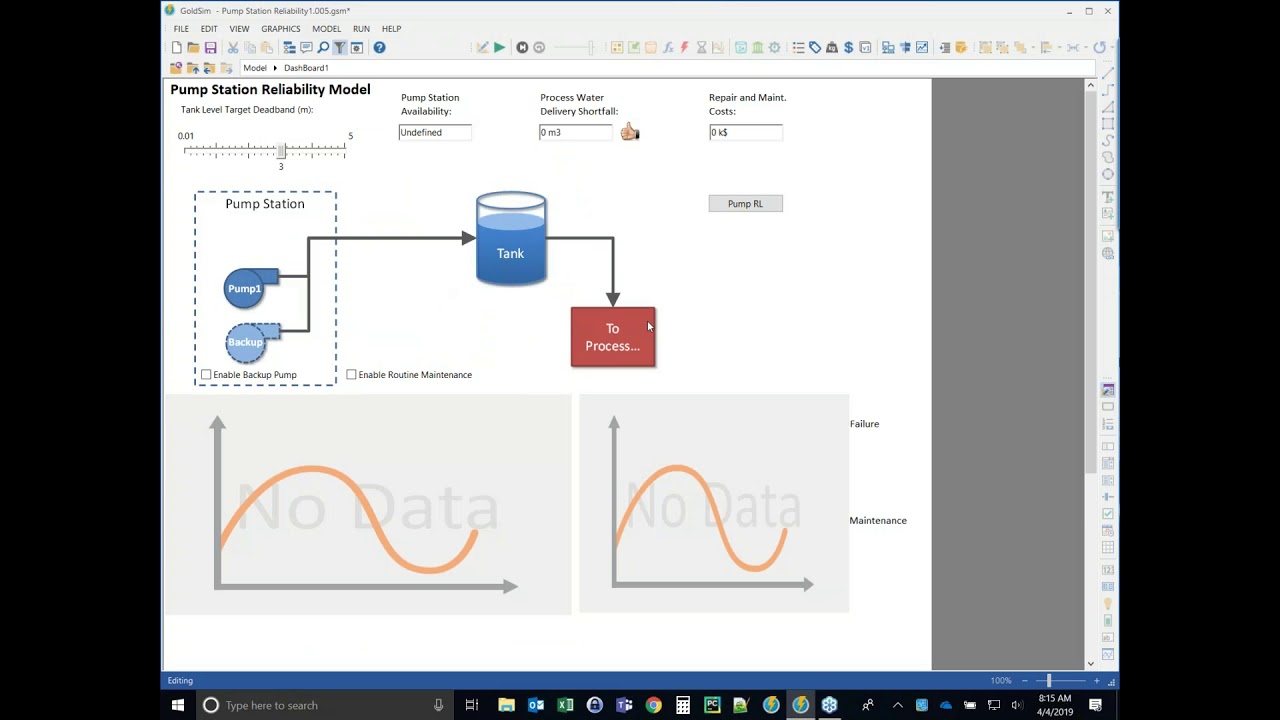
Task: Open Chrome from the taskbar
Action: (653, 705)
